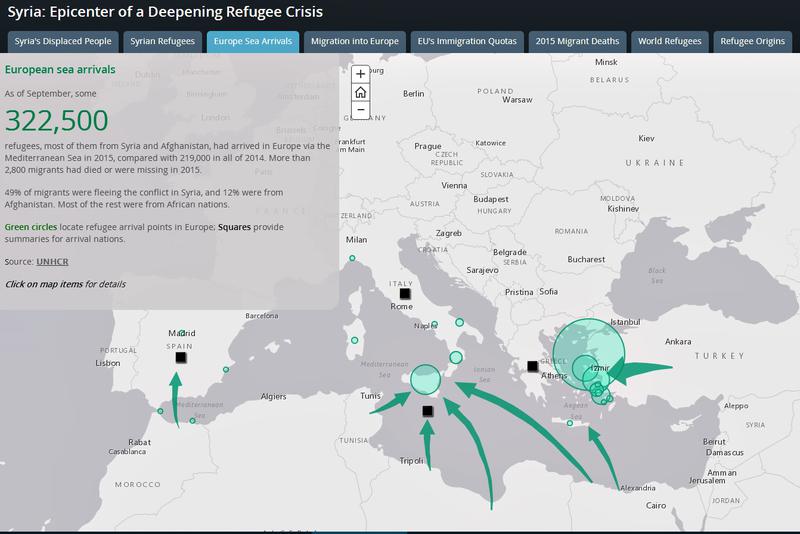Click the black square marker near Rome

[405, 295]
